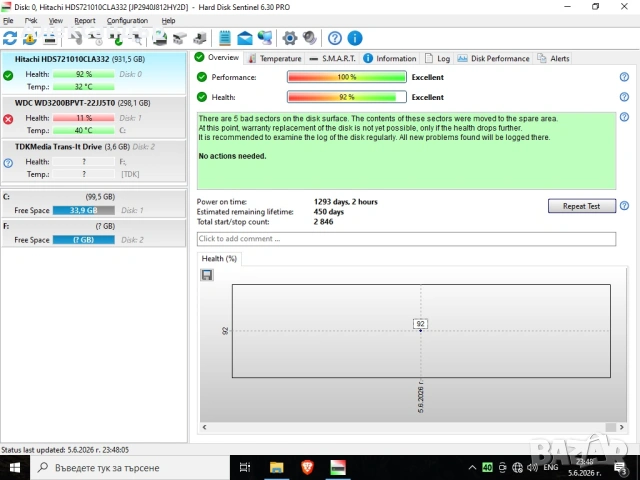
Task: Switch to the Information tab
Action: [390, 58]
